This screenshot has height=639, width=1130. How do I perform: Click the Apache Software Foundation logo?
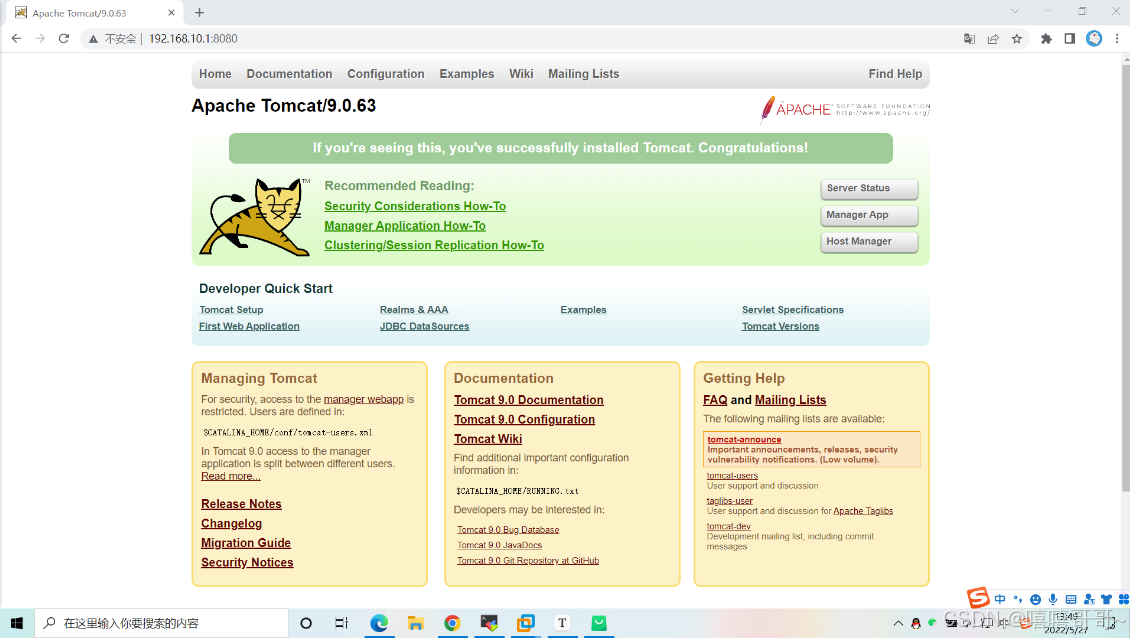[845, 110]
